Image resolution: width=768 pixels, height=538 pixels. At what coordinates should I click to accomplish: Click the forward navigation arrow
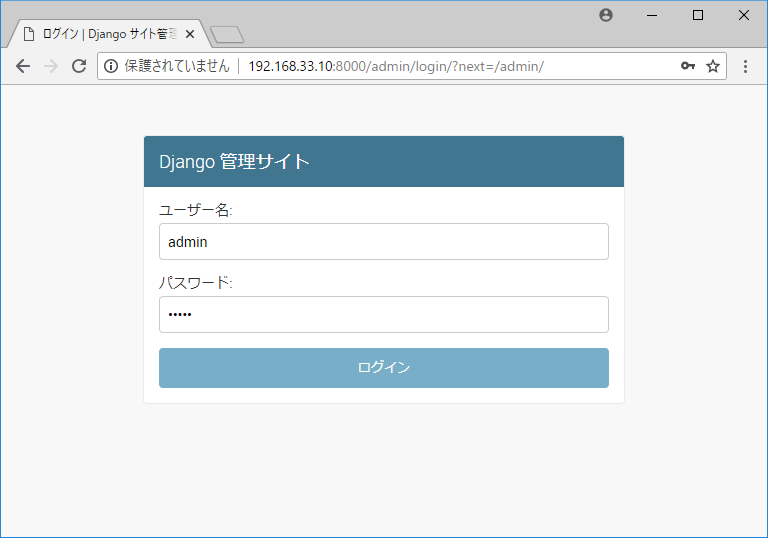(x=51, y=66)
